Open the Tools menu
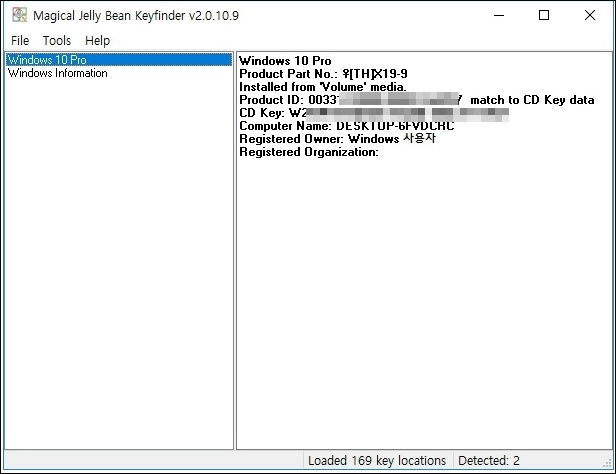 [x=57, y=40]
